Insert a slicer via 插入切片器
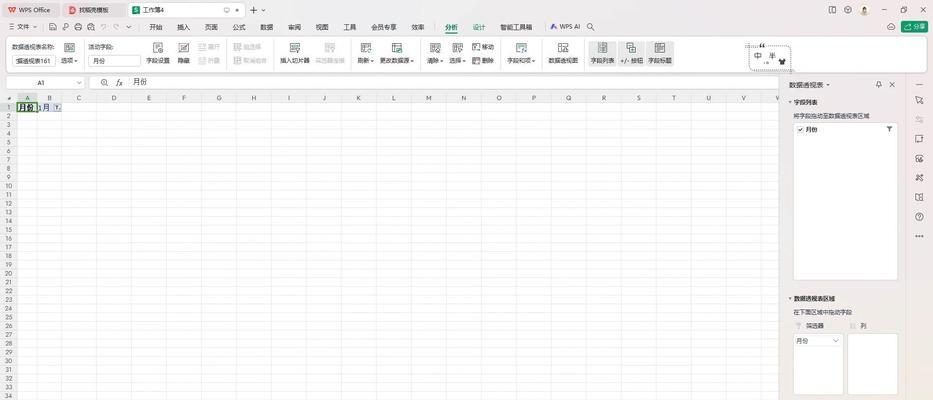 pos(295,53)
